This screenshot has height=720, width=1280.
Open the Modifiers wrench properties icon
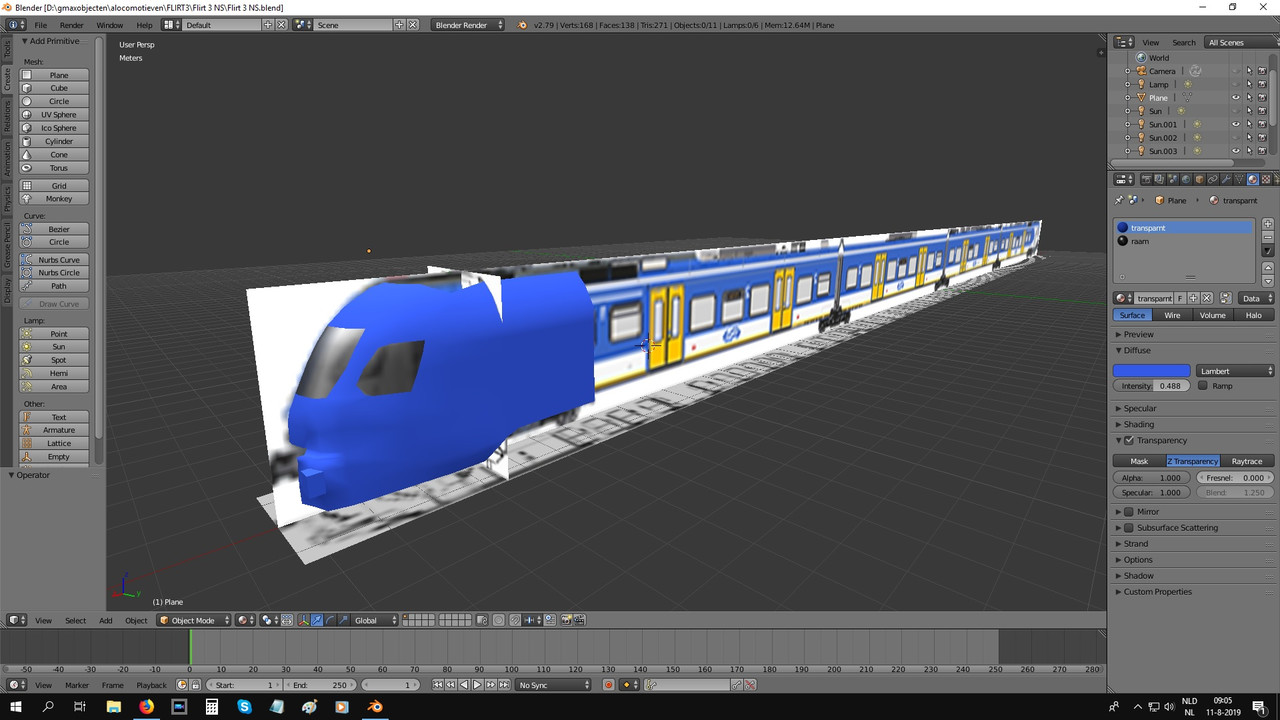click(1225, 180)
